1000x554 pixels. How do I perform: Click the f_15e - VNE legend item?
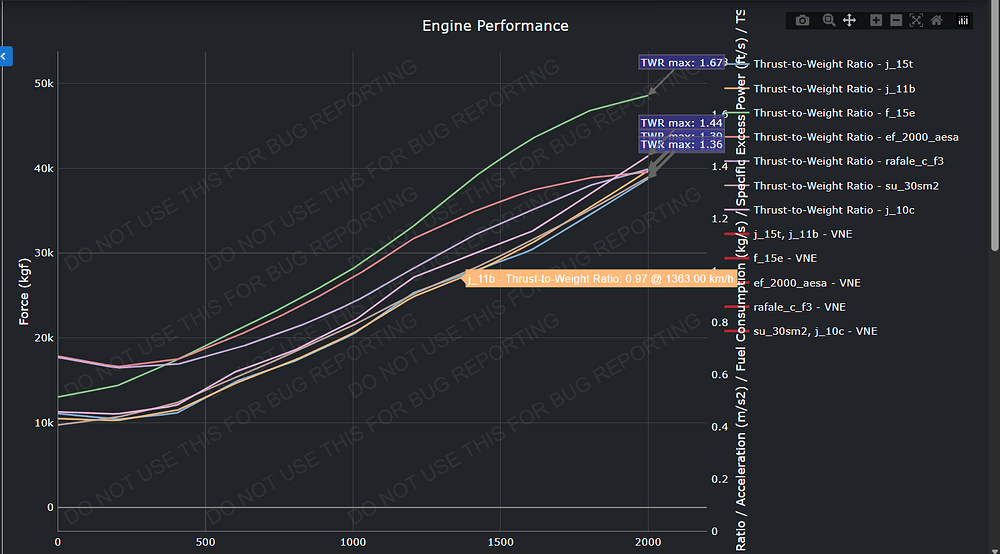785,258
